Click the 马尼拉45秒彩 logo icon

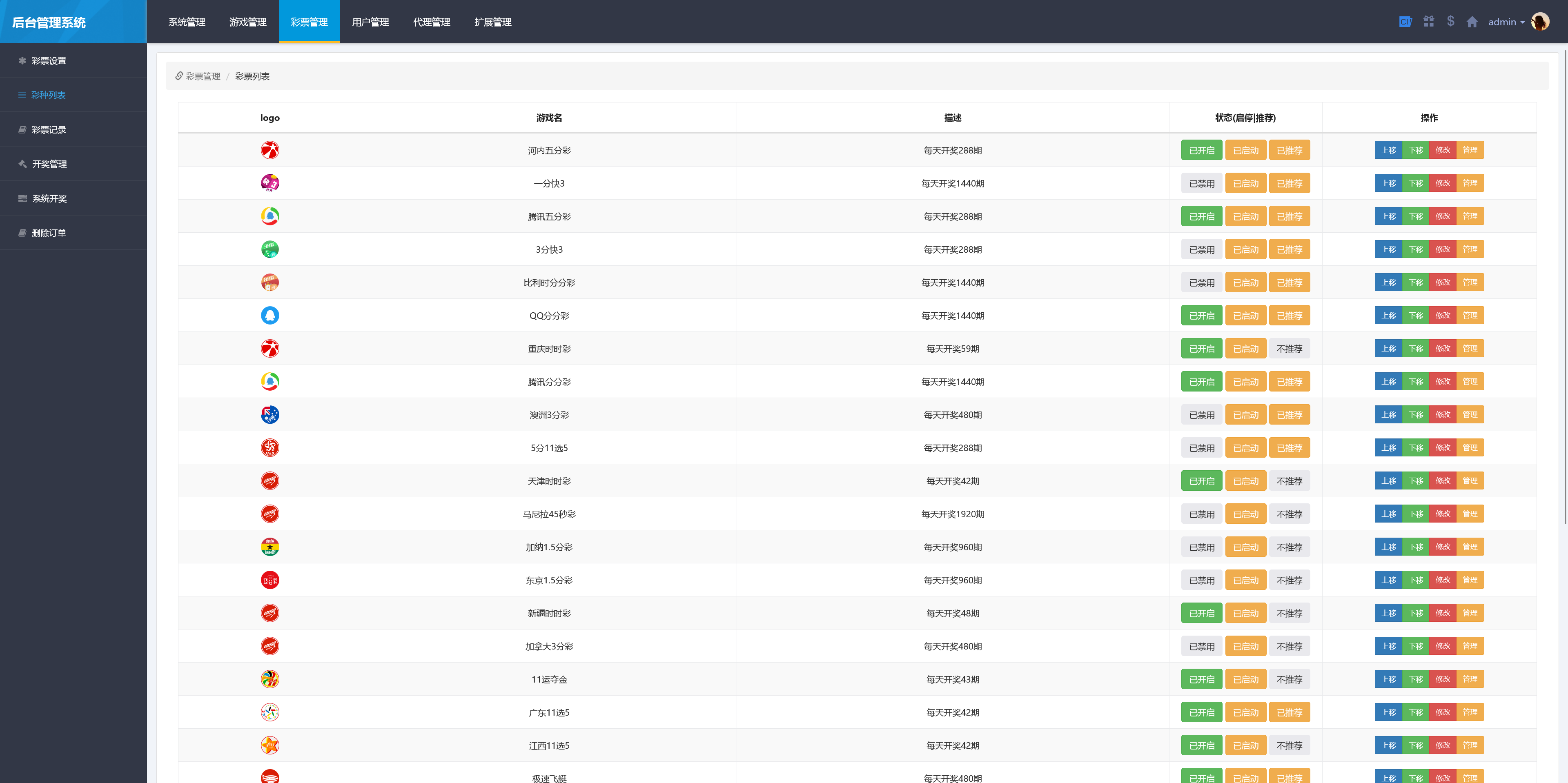(x=269, y=514)
